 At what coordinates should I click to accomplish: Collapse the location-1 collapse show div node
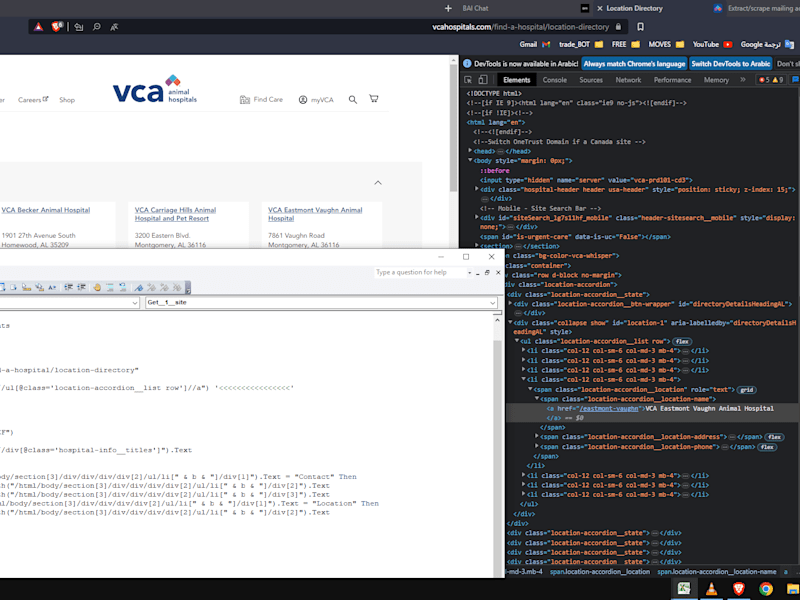(510, 322)
